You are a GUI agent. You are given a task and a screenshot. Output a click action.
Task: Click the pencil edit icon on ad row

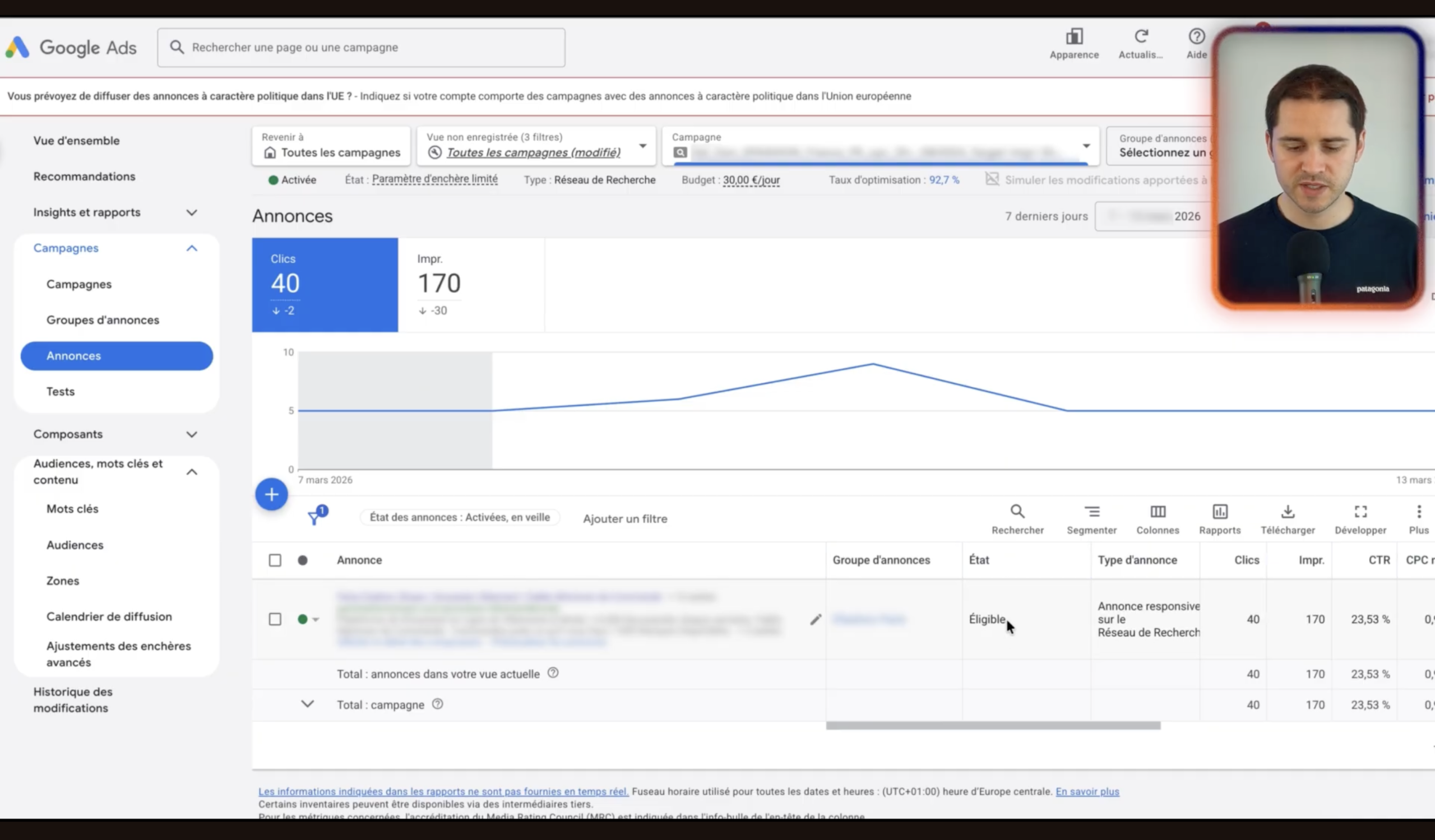coord(816,619)
